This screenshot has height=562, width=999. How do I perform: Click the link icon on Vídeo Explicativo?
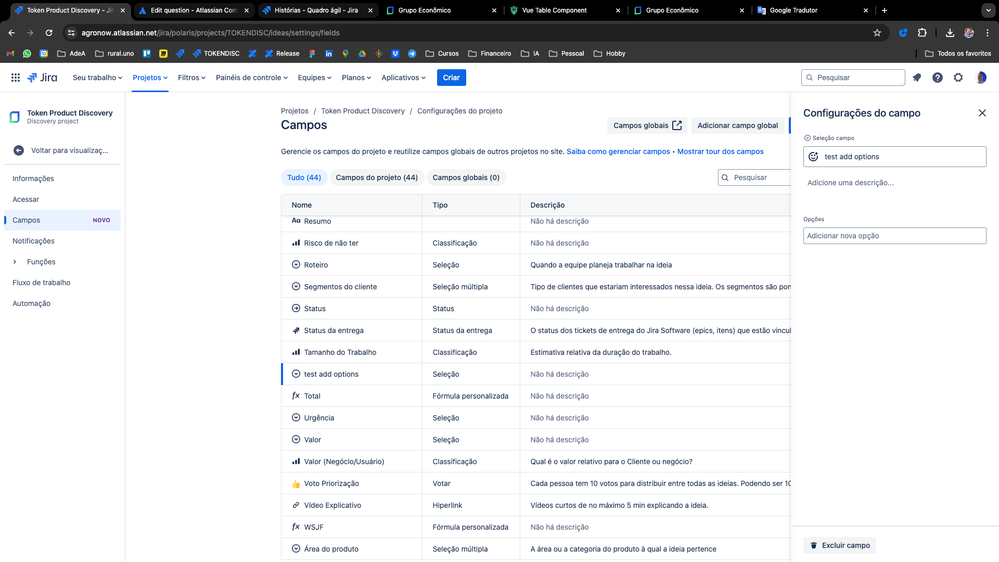click(296, 505)
